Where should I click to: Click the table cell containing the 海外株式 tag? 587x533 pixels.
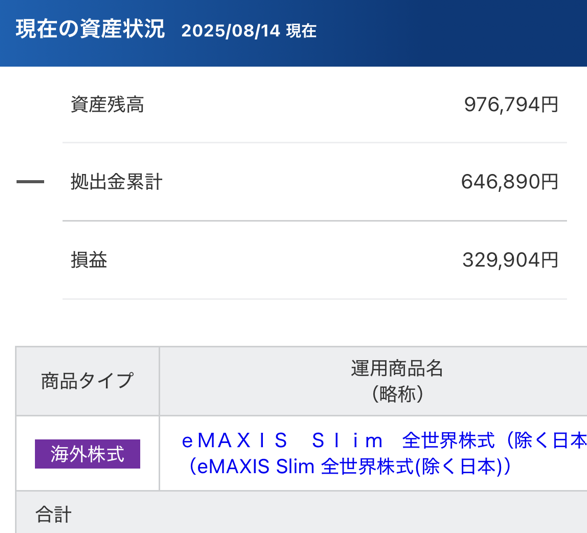(87, 453)
